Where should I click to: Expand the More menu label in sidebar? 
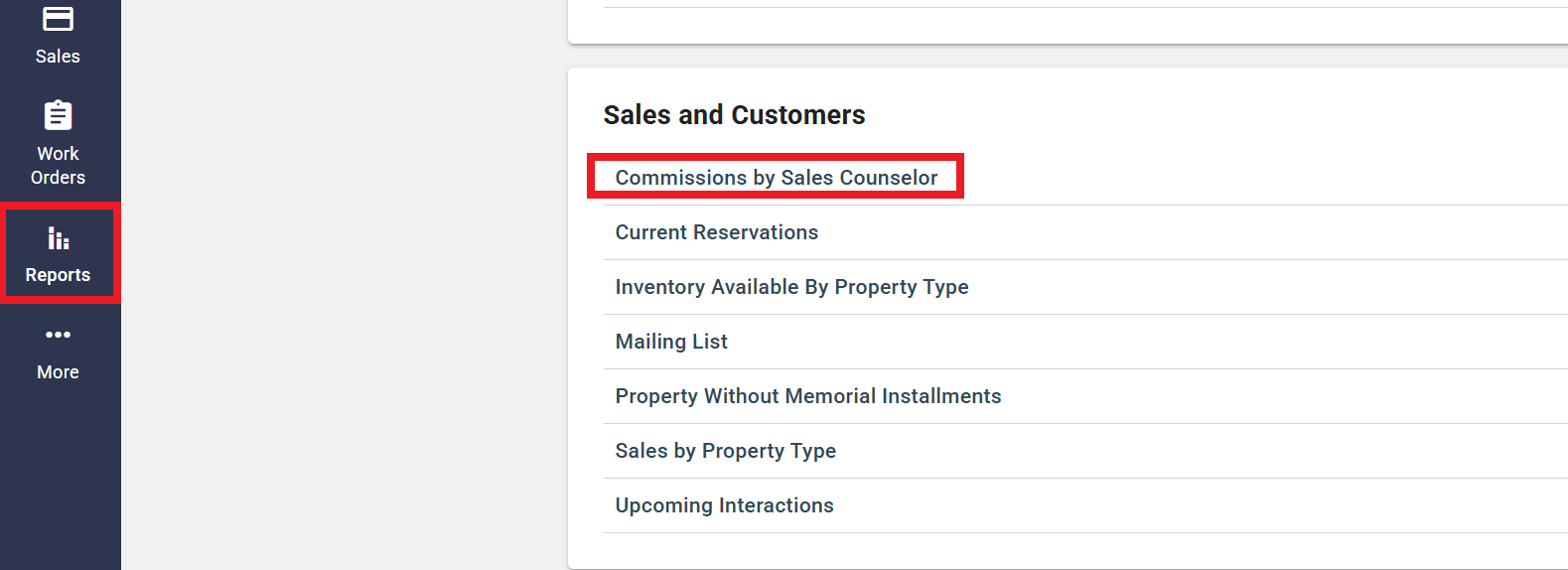[58, 372]
